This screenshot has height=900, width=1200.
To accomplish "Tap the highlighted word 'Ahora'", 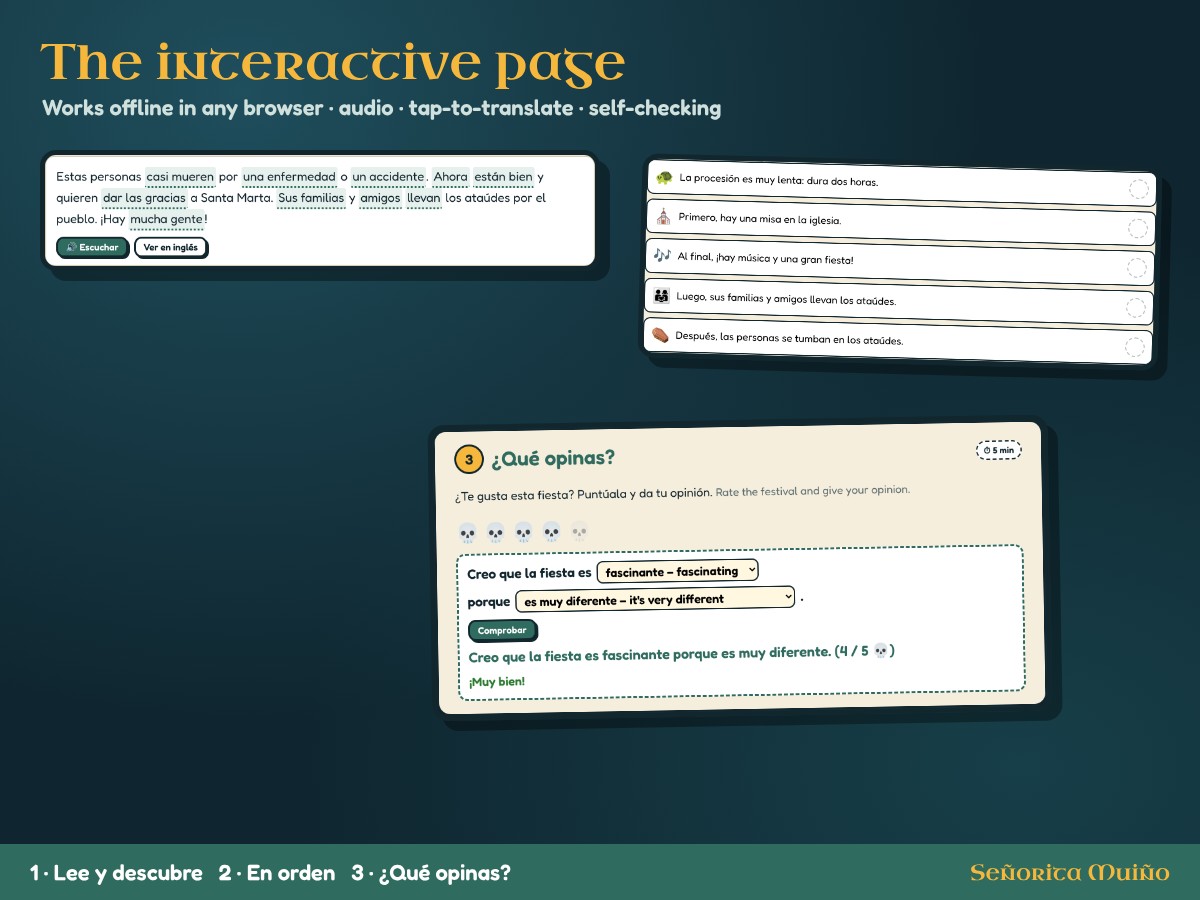I will pos(450,177).
